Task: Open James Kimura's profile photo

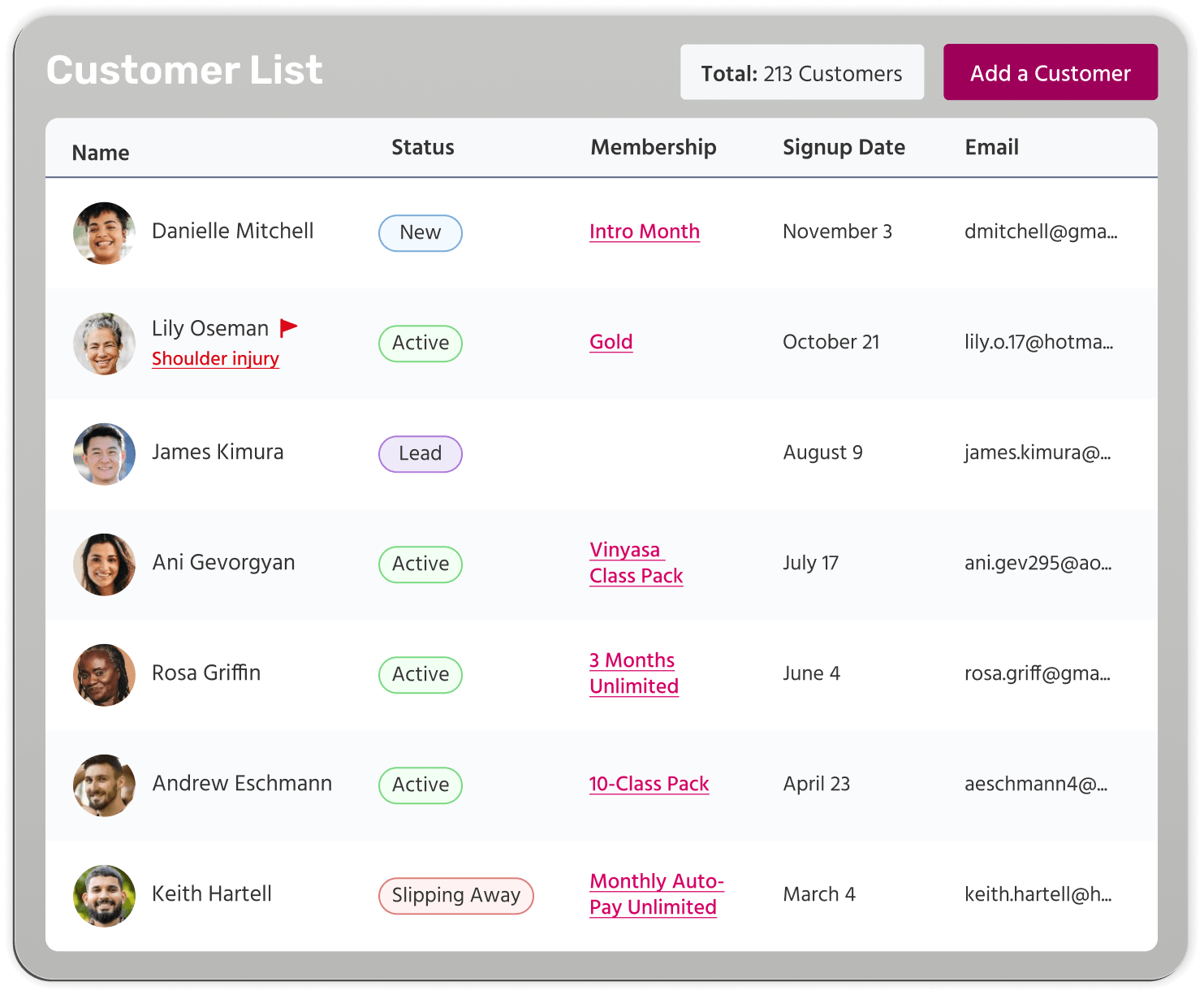Action: pos(104,454)
